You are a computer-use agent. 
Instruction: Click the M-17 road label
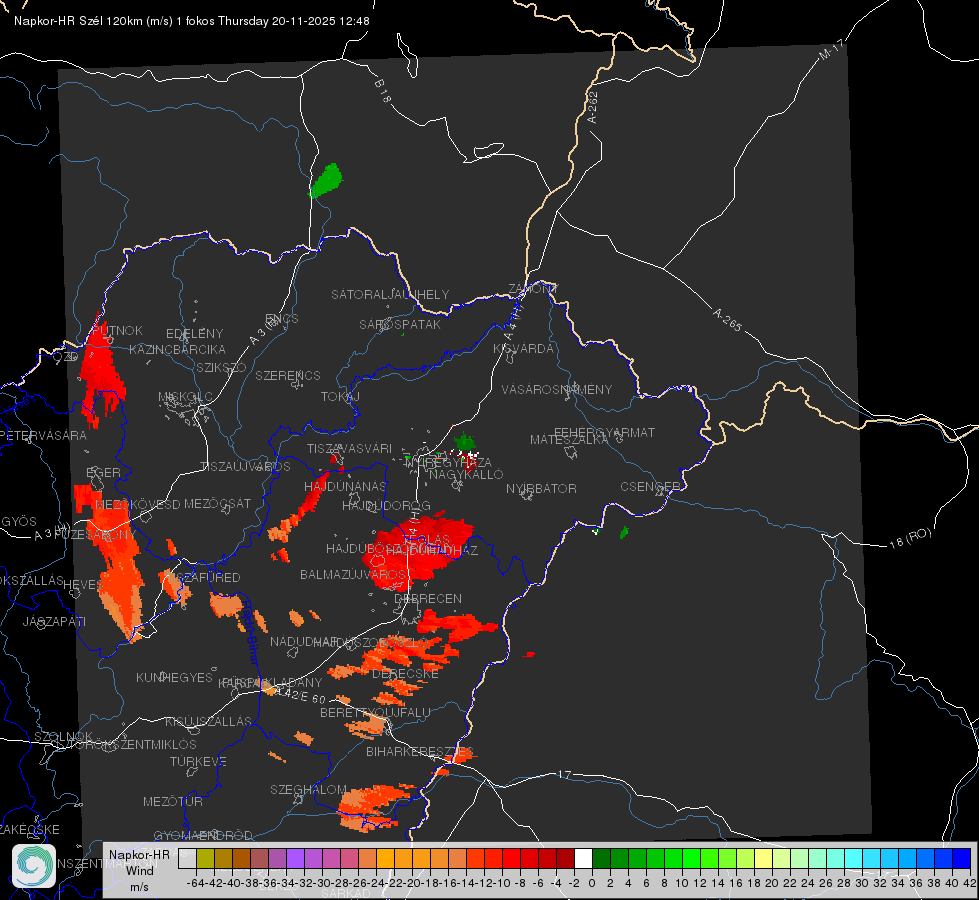tap(831, 49)
